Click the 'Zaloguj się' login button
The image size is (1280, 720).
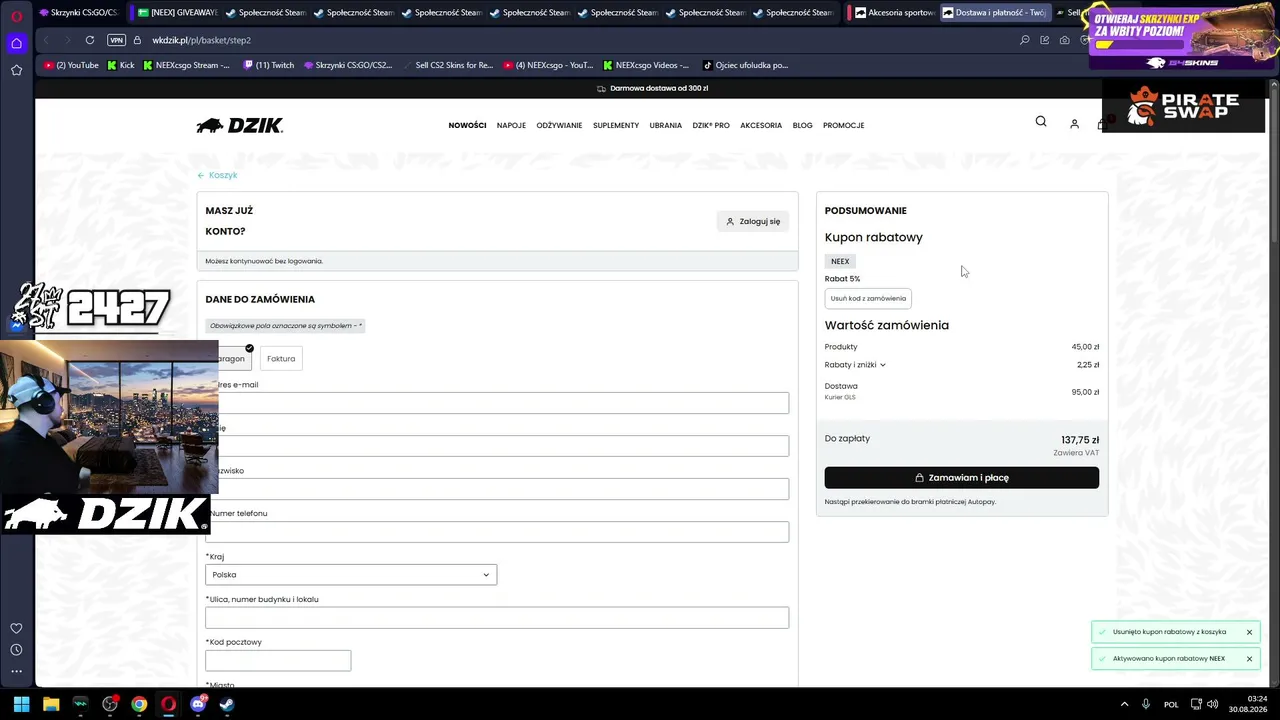tap(753, 221)
